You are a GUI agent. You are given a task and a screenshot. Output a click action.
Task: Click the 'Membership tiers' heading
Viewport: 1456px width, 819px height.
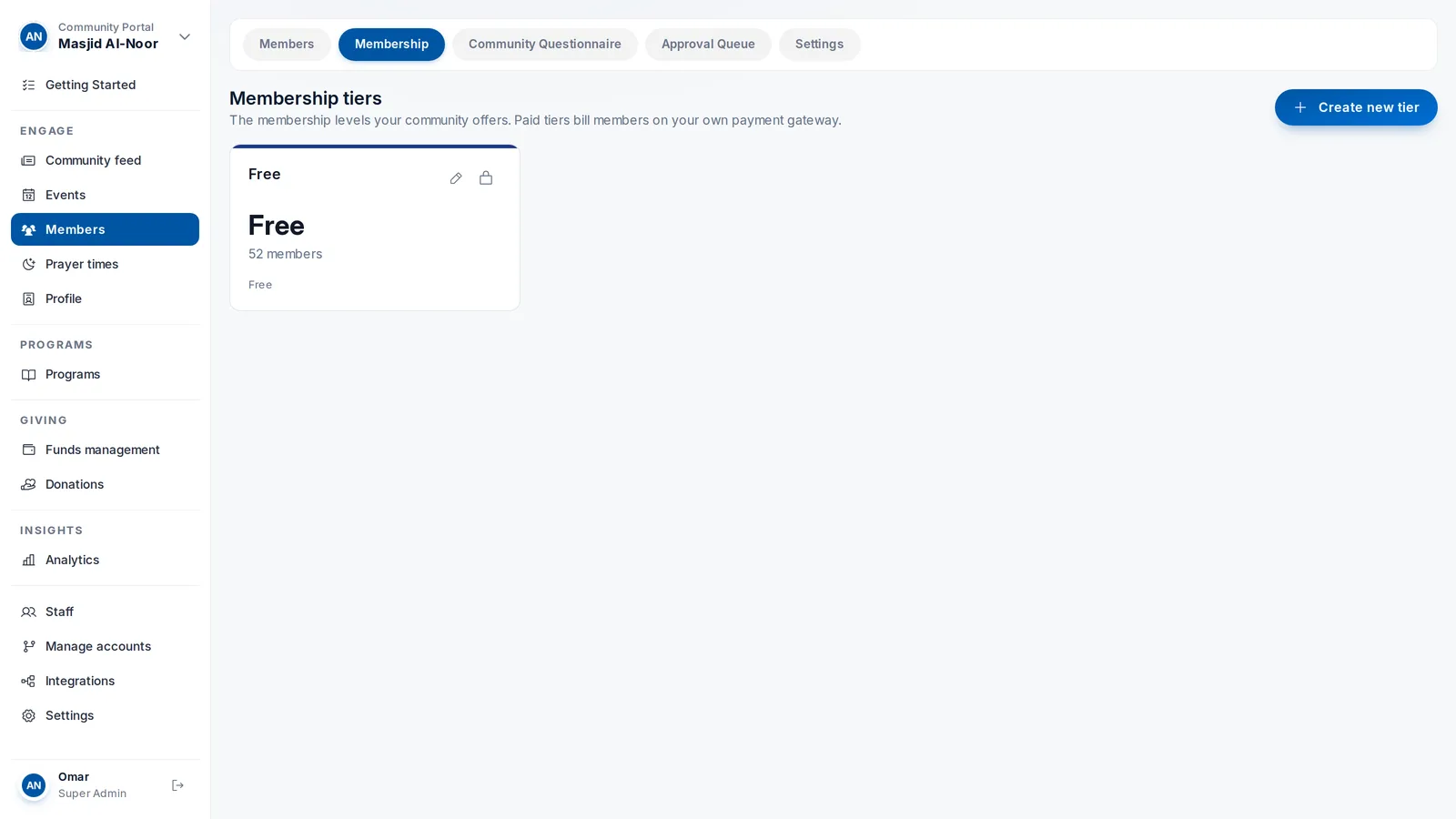coord(306,98)
